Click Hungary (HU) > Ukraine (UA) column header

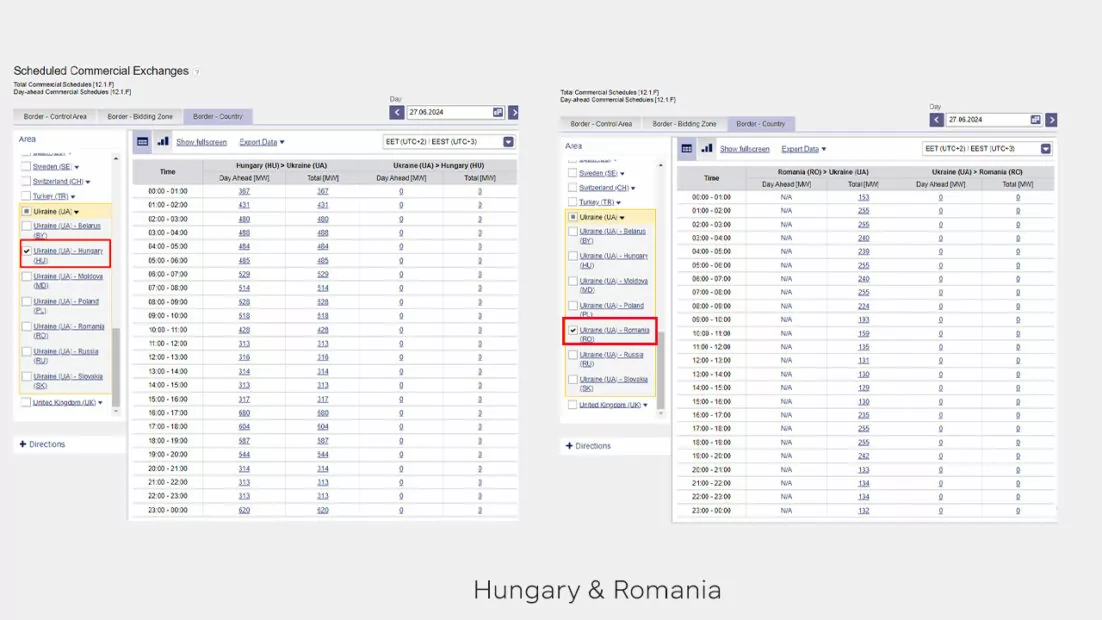tap(282, 166)
